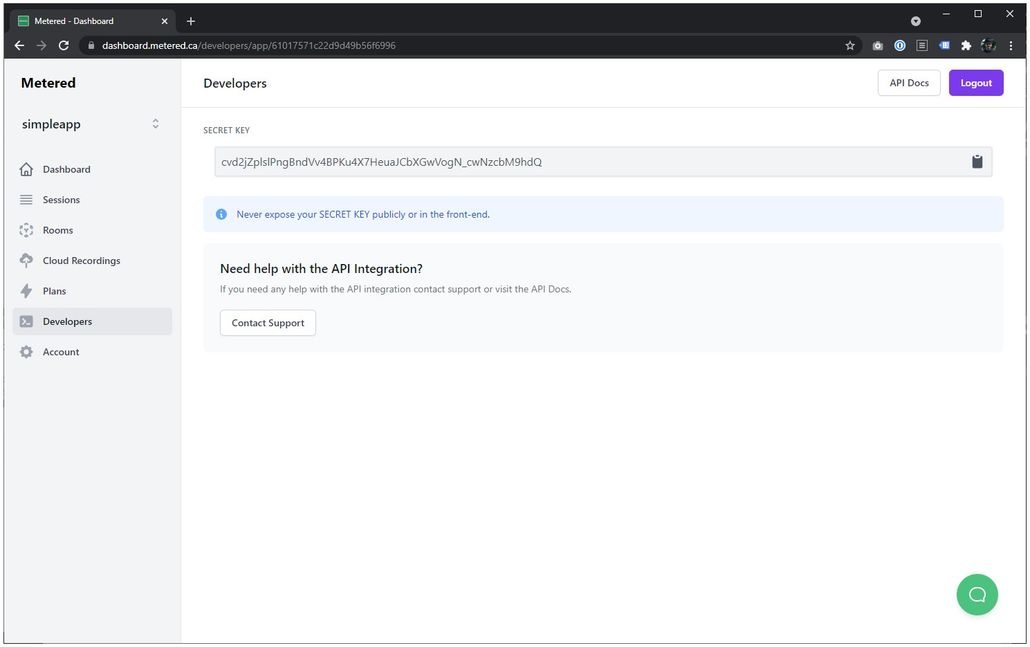1030x647 pixels.
Task: Click the SECRET KEY label
Action: click(x=227, y=130)
